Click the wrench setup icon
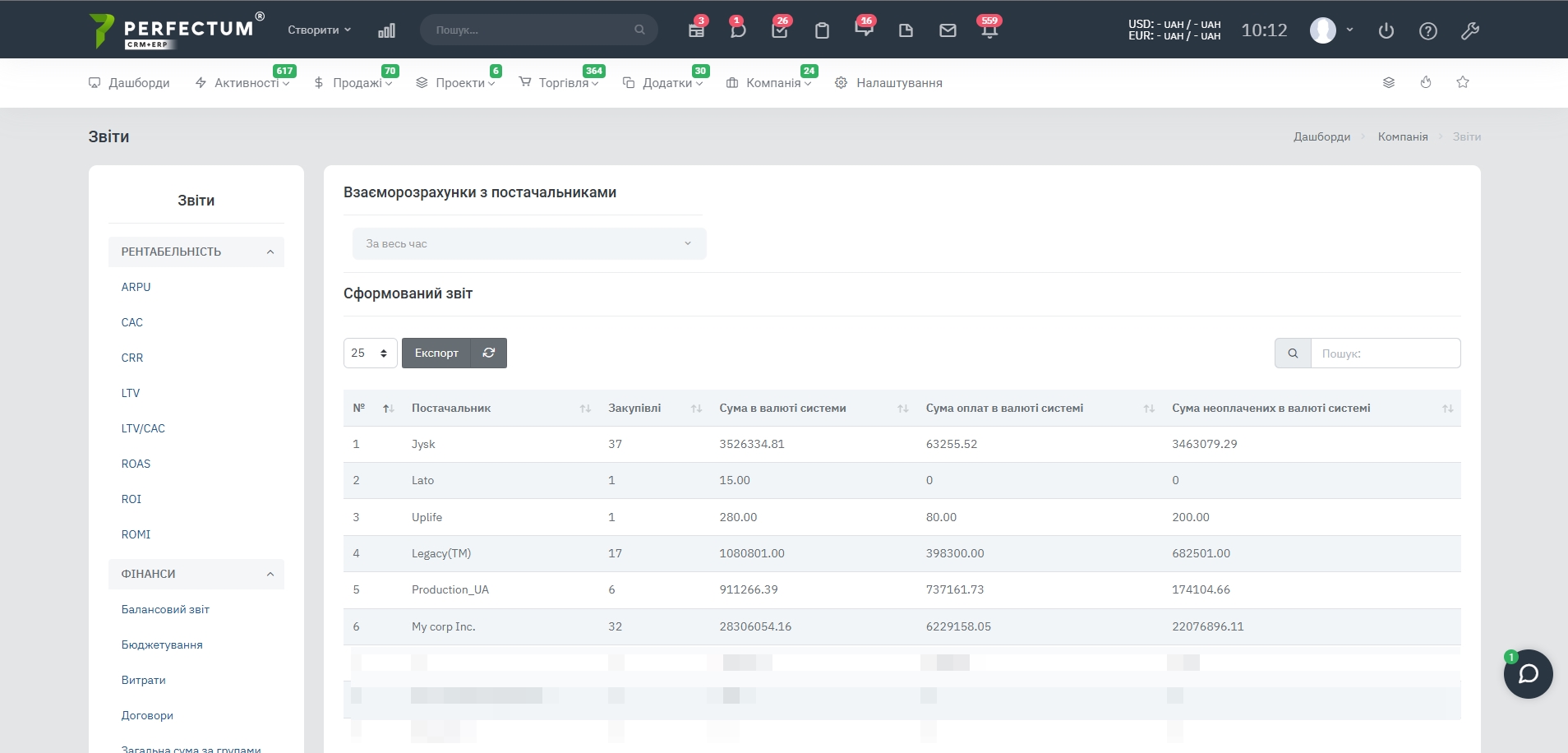 (x=1470, y=31)
